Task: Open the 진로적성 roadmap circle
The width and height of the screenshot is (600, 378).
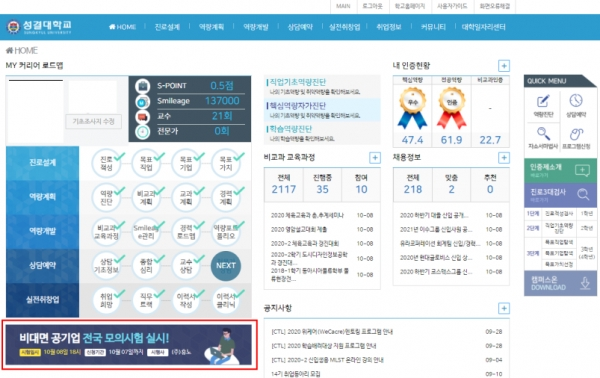Action: pyautogui.click(x=106, y=163)
